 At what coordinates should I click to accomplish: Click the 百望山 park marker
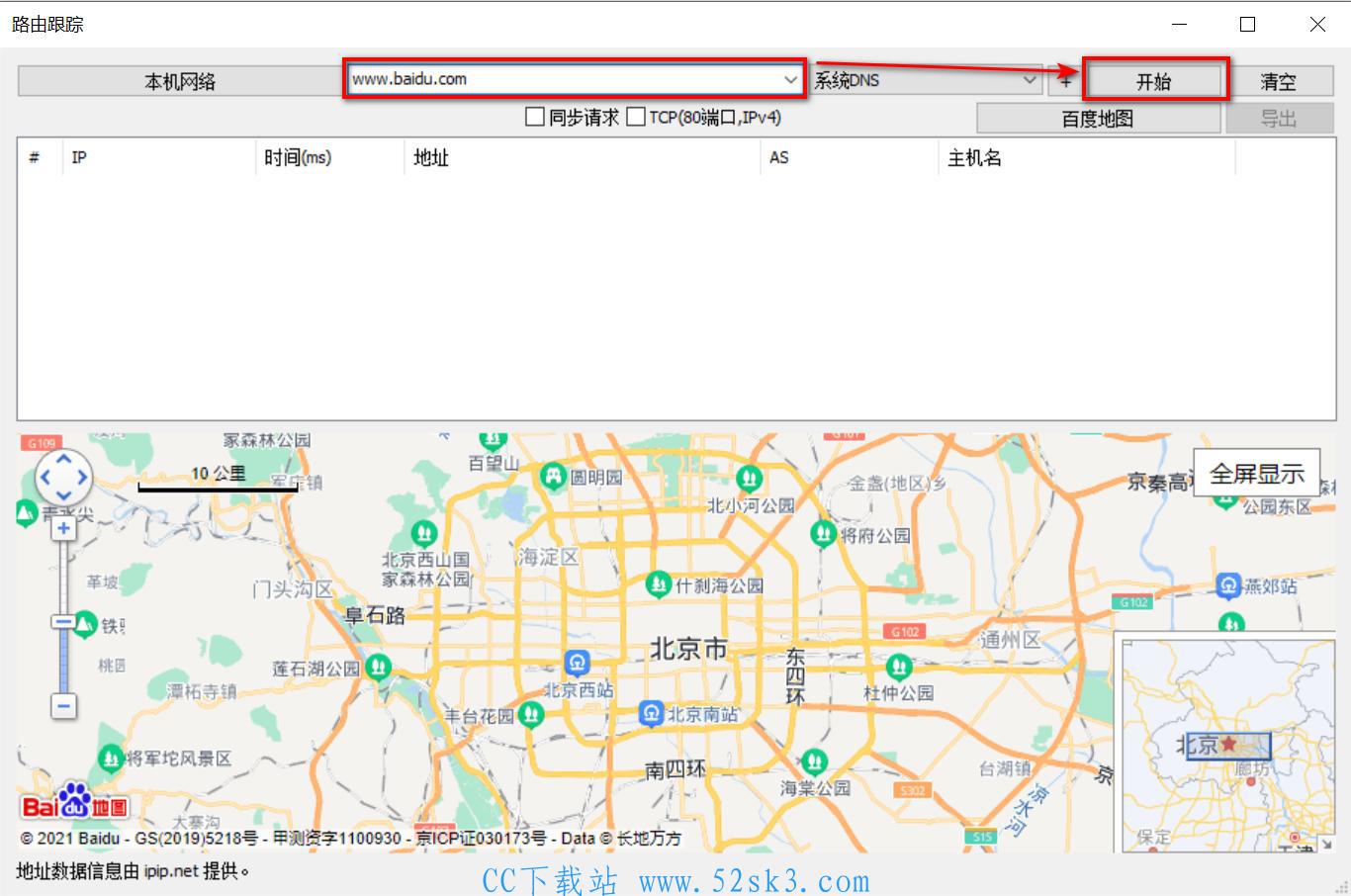[x=493, y=441]
